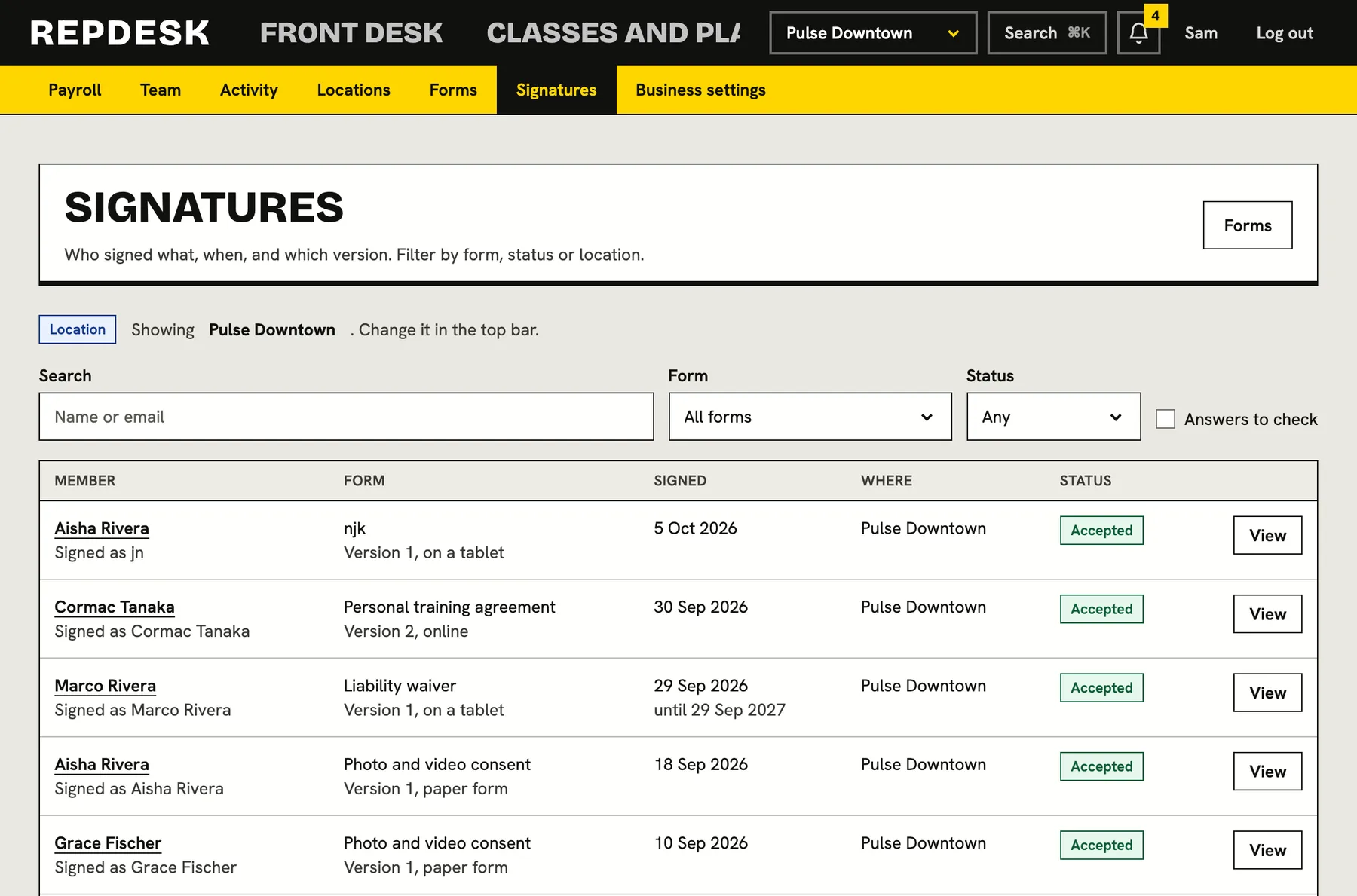This screenshot has height=896, width=1357.
Task: Open Aisha Rivera link in photo consent row
Action: click(x=102, y=764)
